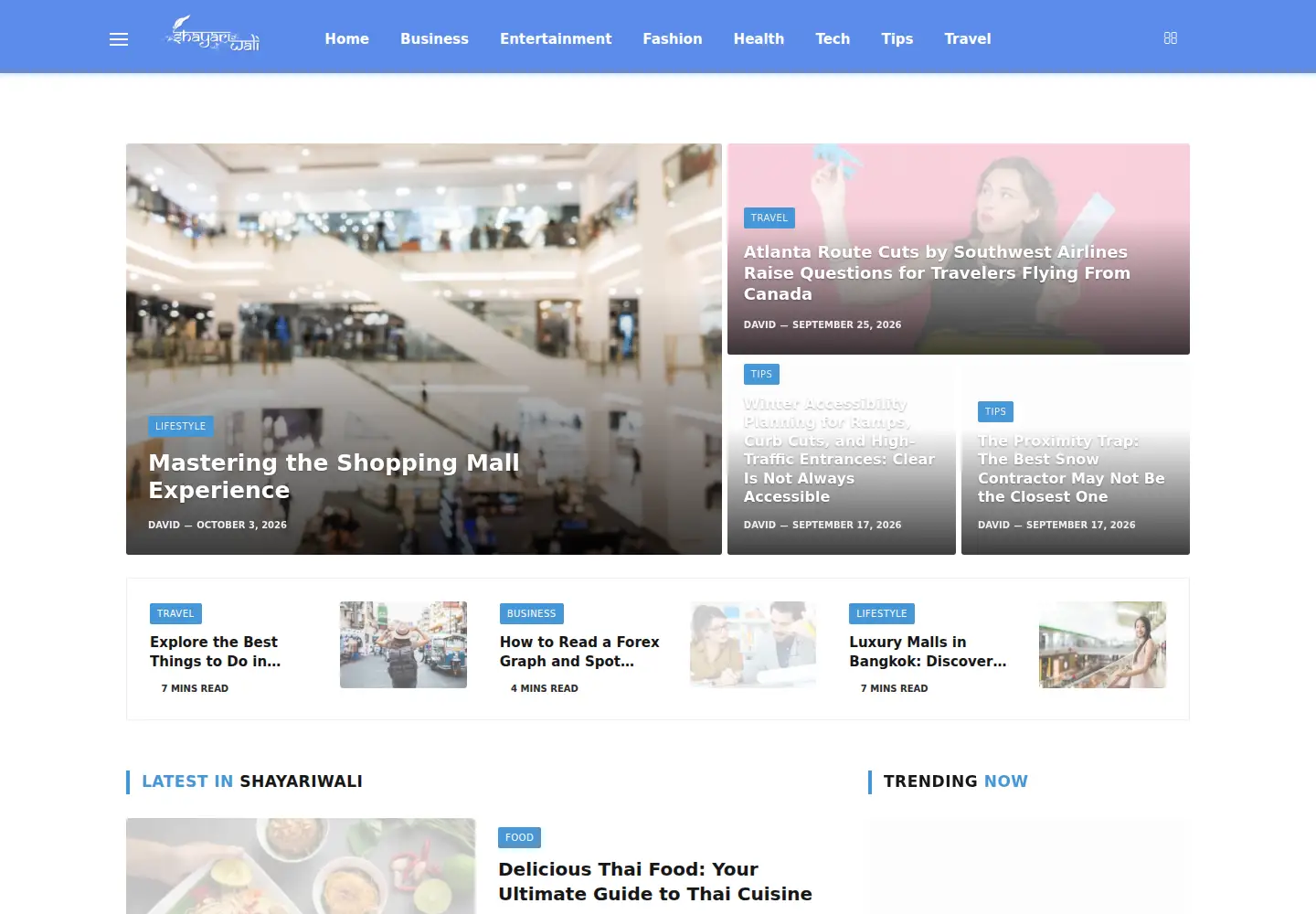Open How to Read a Forex Graph article

coord(579,652)
